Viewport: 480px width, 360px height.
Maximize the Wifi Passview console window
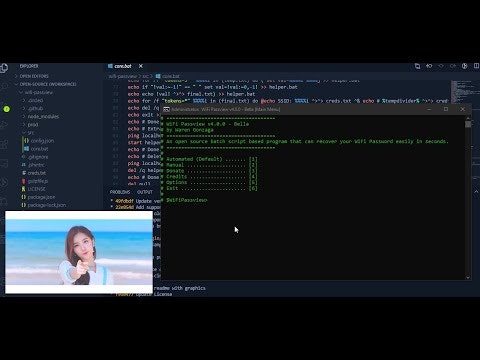point(446,109)
